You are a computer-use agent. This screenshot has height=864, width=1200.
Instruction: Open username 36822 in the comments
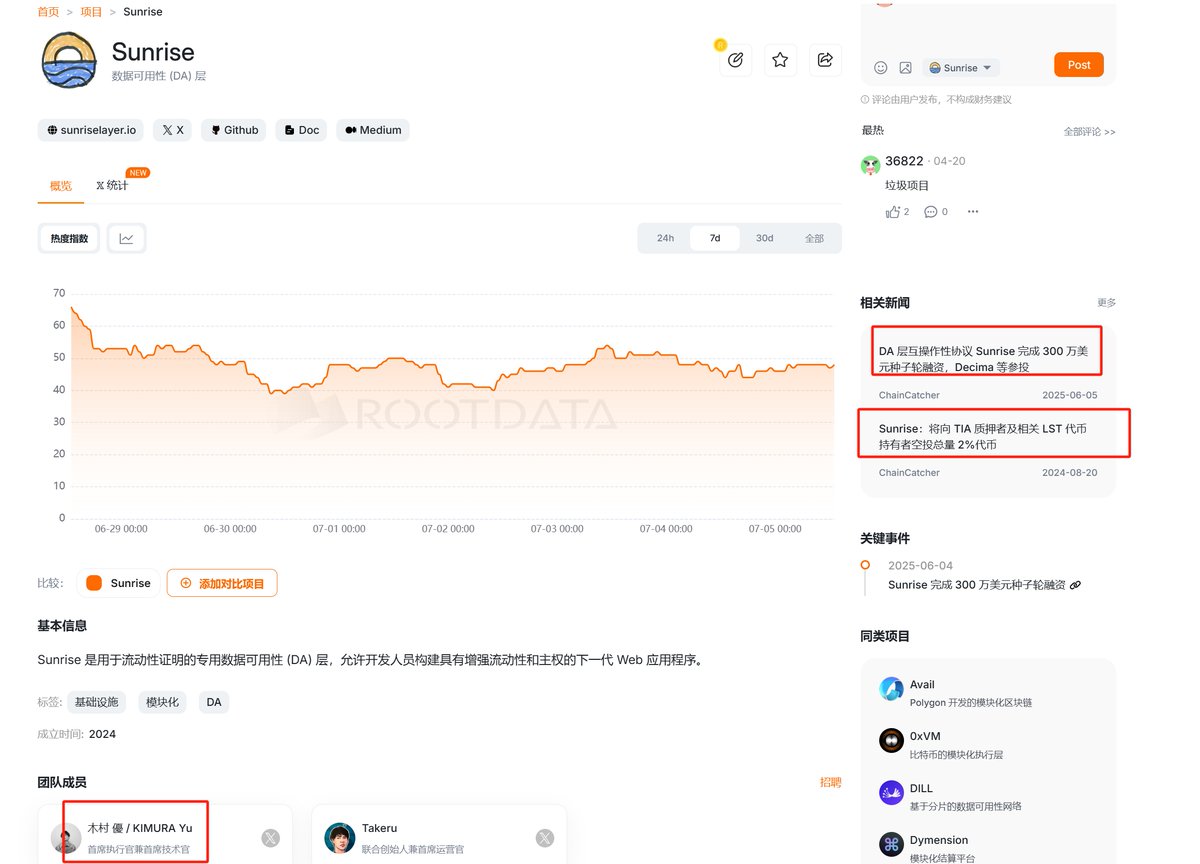pyautogui.click(x=904, y=161)
